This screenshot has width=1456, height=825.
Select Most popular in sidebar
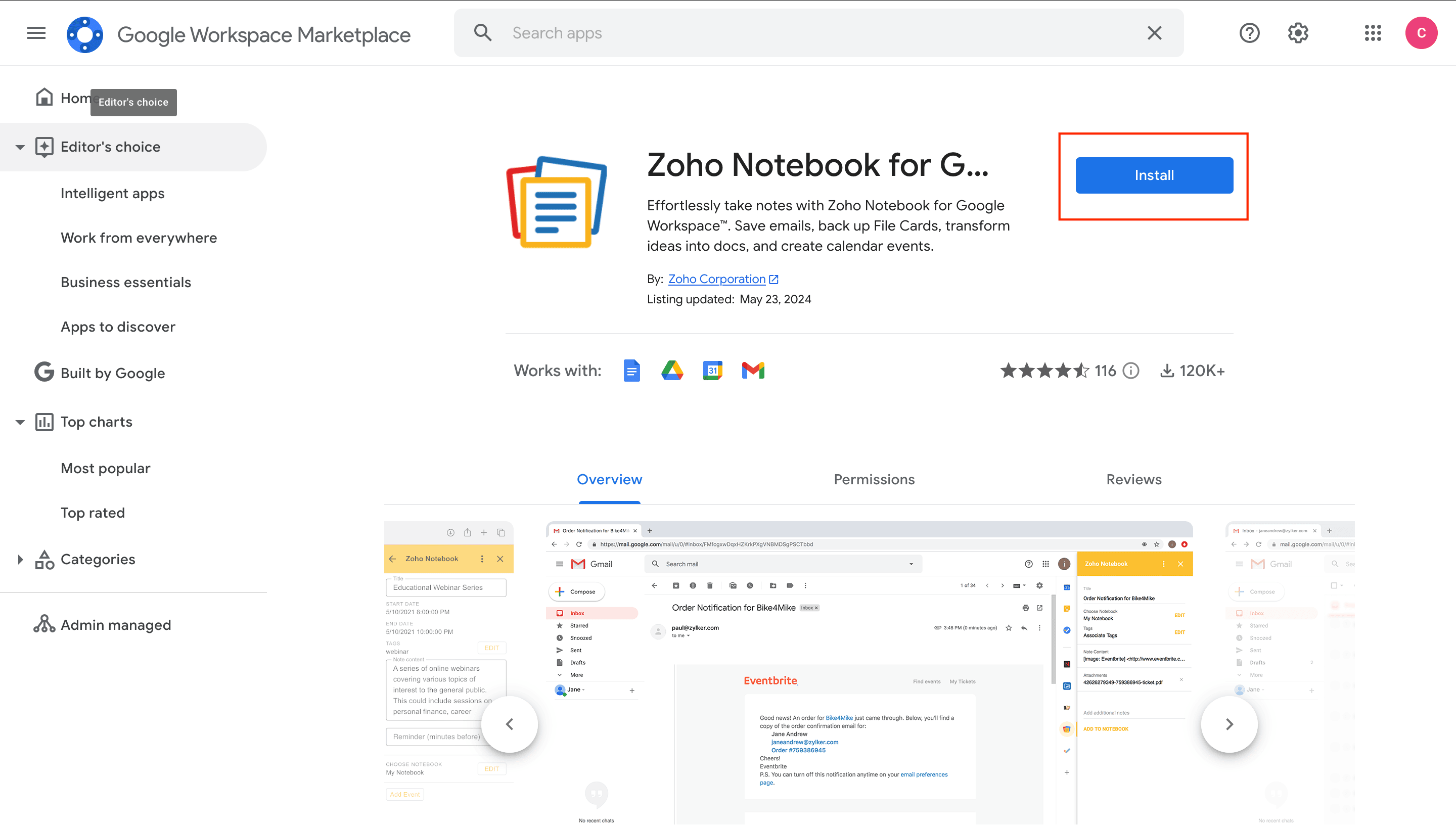105,469
